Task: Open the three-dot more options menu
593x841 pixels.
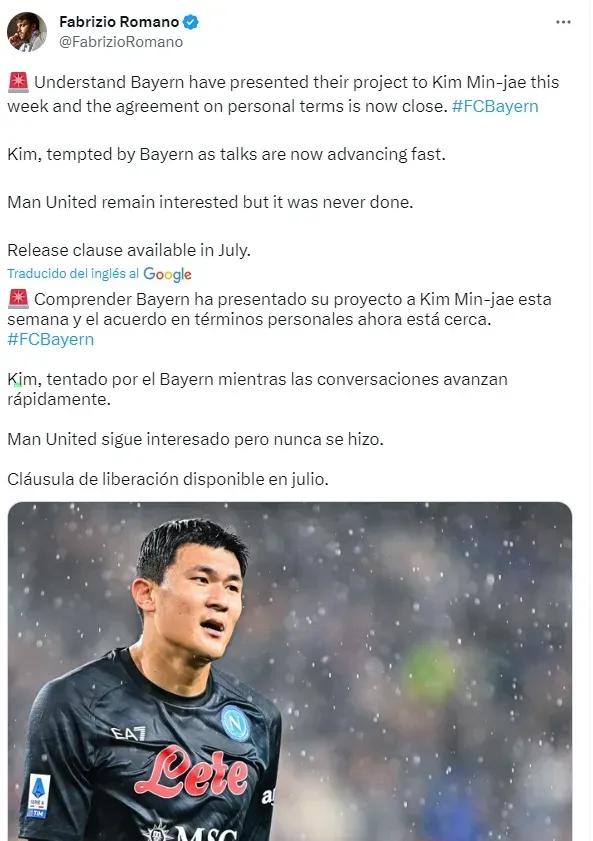Action: click(563, 22)
